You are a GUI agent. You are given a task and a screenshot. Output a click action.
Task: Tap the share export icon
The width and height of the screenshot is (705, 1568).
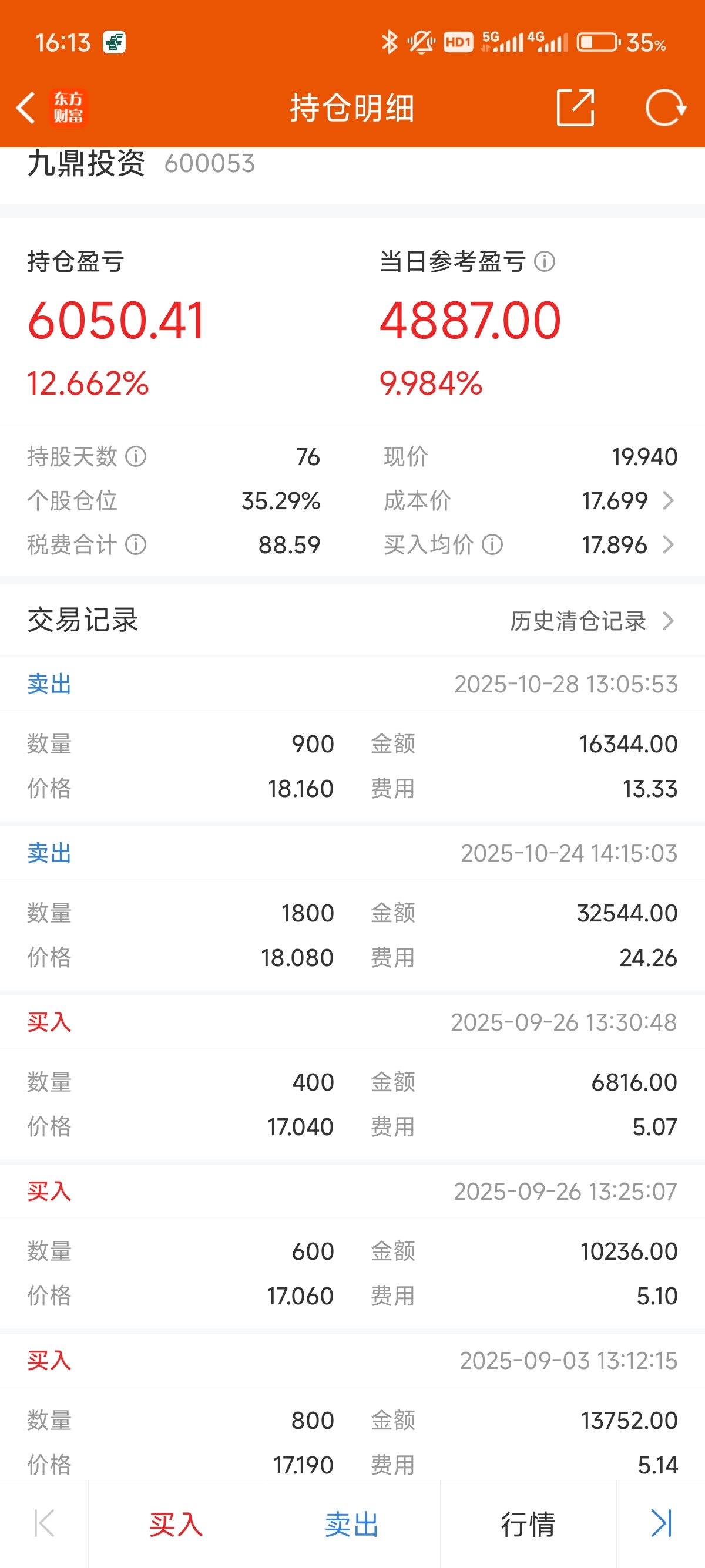575,107
